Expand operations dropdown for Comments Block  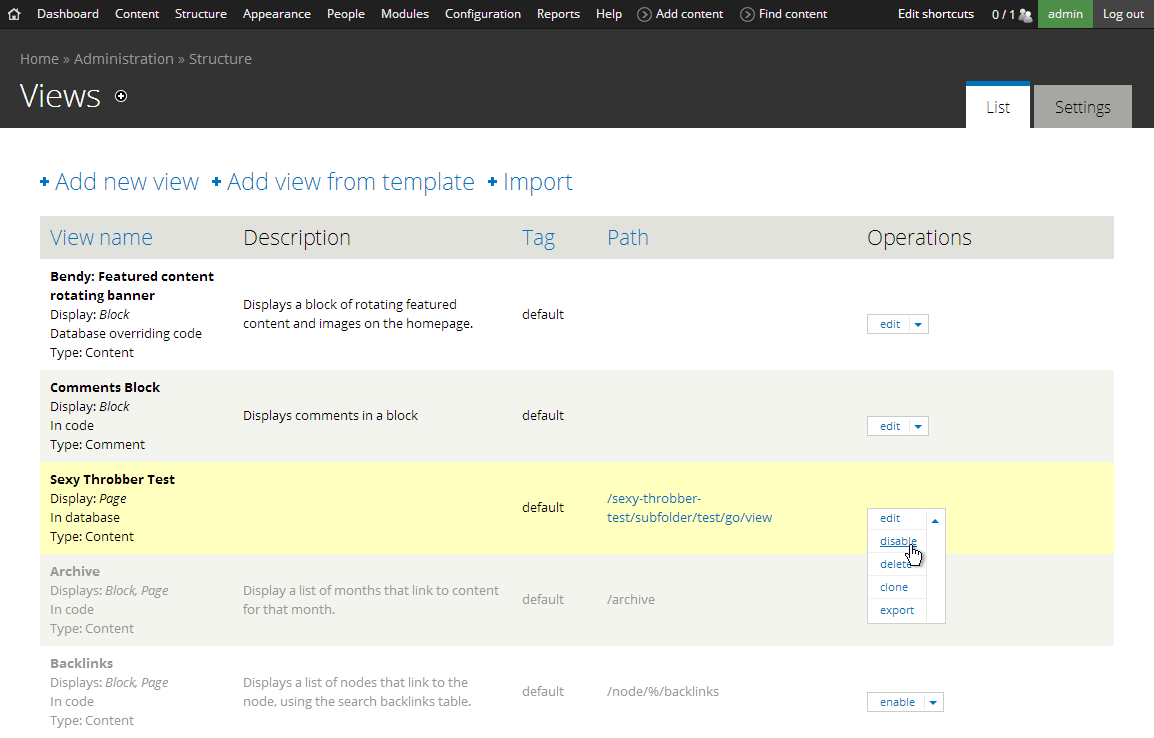pyautogui.click(x=919, y=427)
